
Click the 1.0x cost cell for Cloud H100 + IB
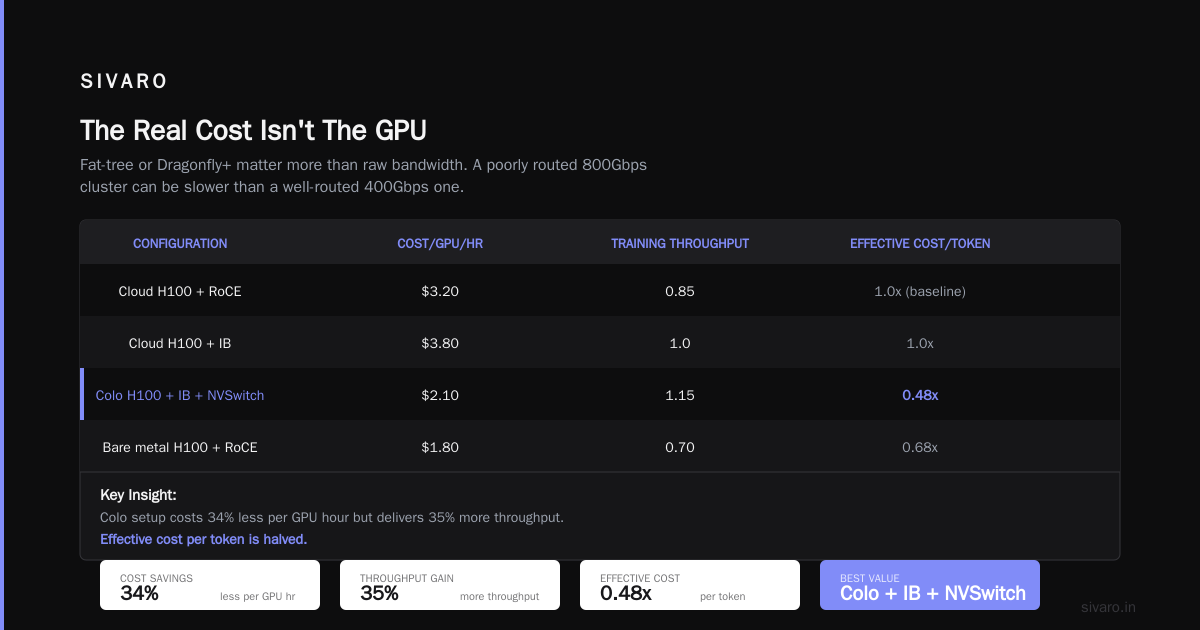coord(920,344)
